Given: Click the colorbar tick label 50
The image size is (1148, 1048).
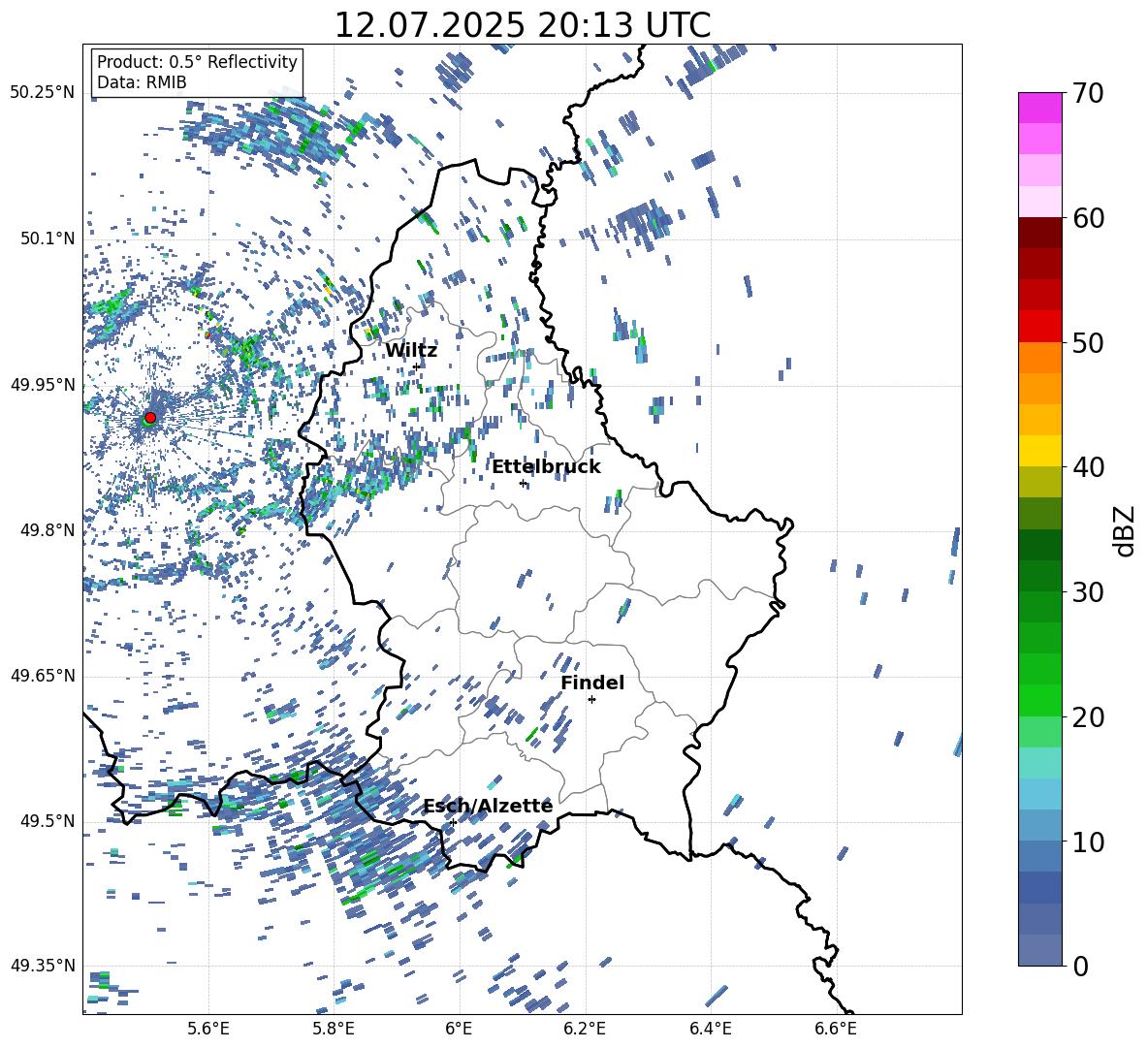Looking at the screenshot, I should coord(1088,343).
